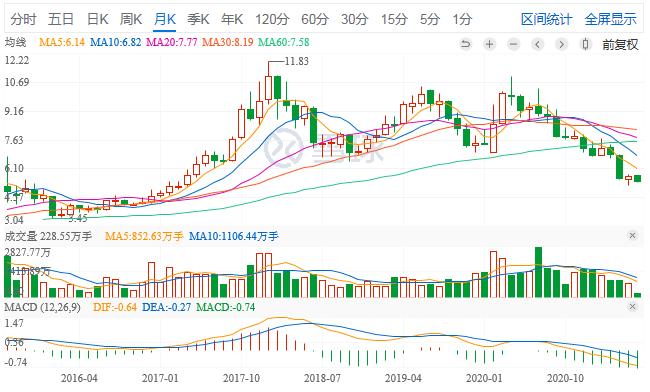Switch to the 60分 interval tab
This screenshot has width=650, height=392.
pos(315,19)
